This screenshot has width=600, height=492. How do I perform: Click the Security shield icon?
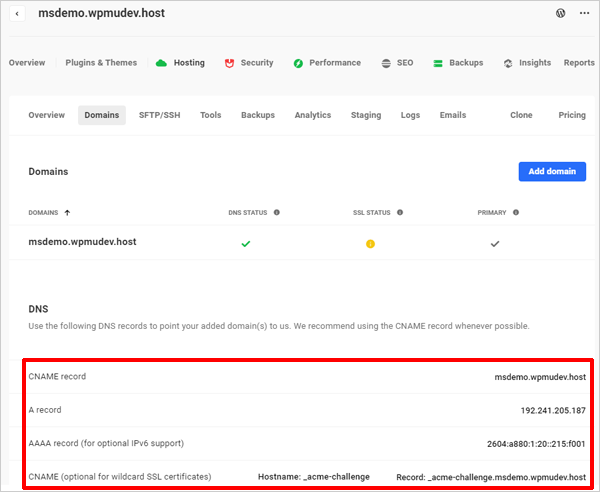pyautogui.click(x=229, y=64)
